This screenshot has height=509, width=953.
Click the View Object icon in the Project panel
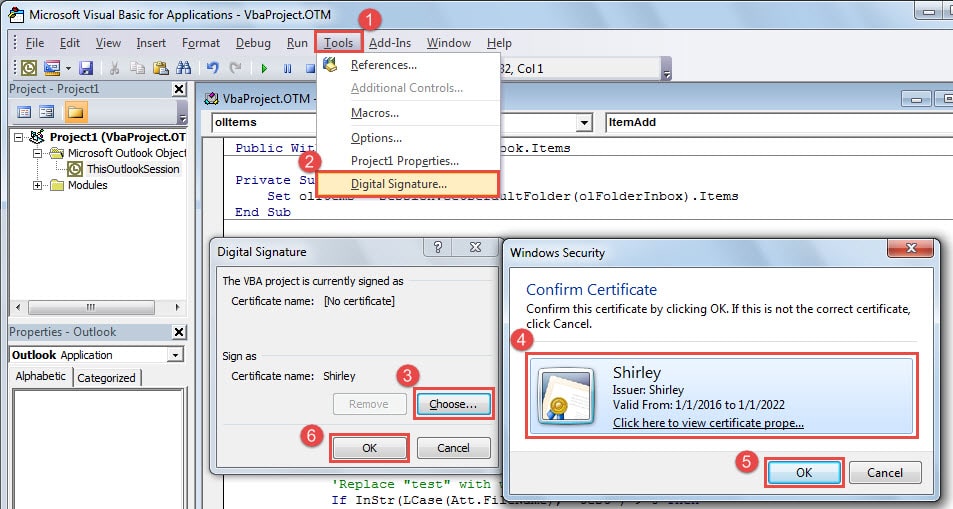[47, 112]
